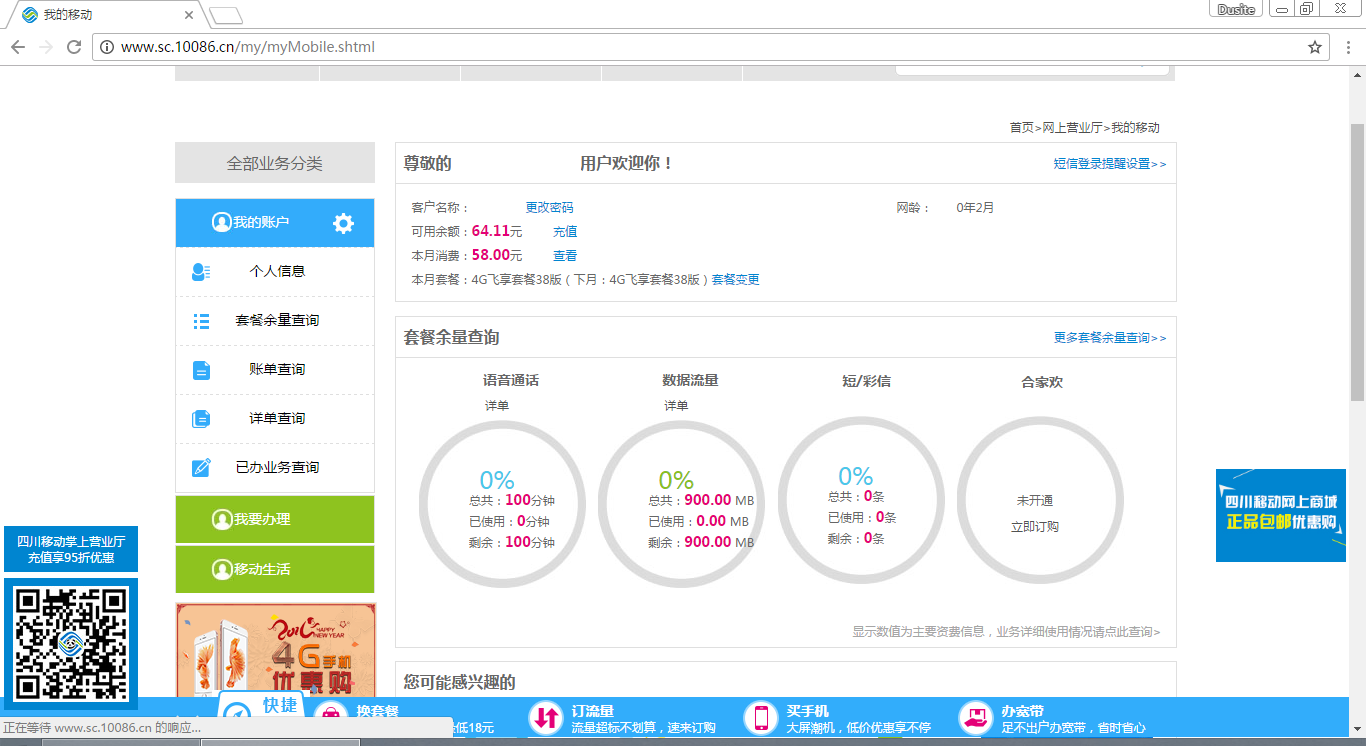This screenshot has height=746, width=1366.
Task: Click the 数据流量 usage circle
Action: click(681, 504)
